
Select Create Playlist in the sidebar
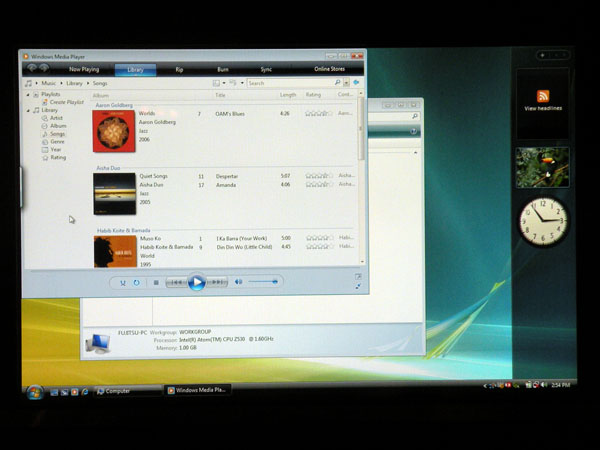click(67, 102)
